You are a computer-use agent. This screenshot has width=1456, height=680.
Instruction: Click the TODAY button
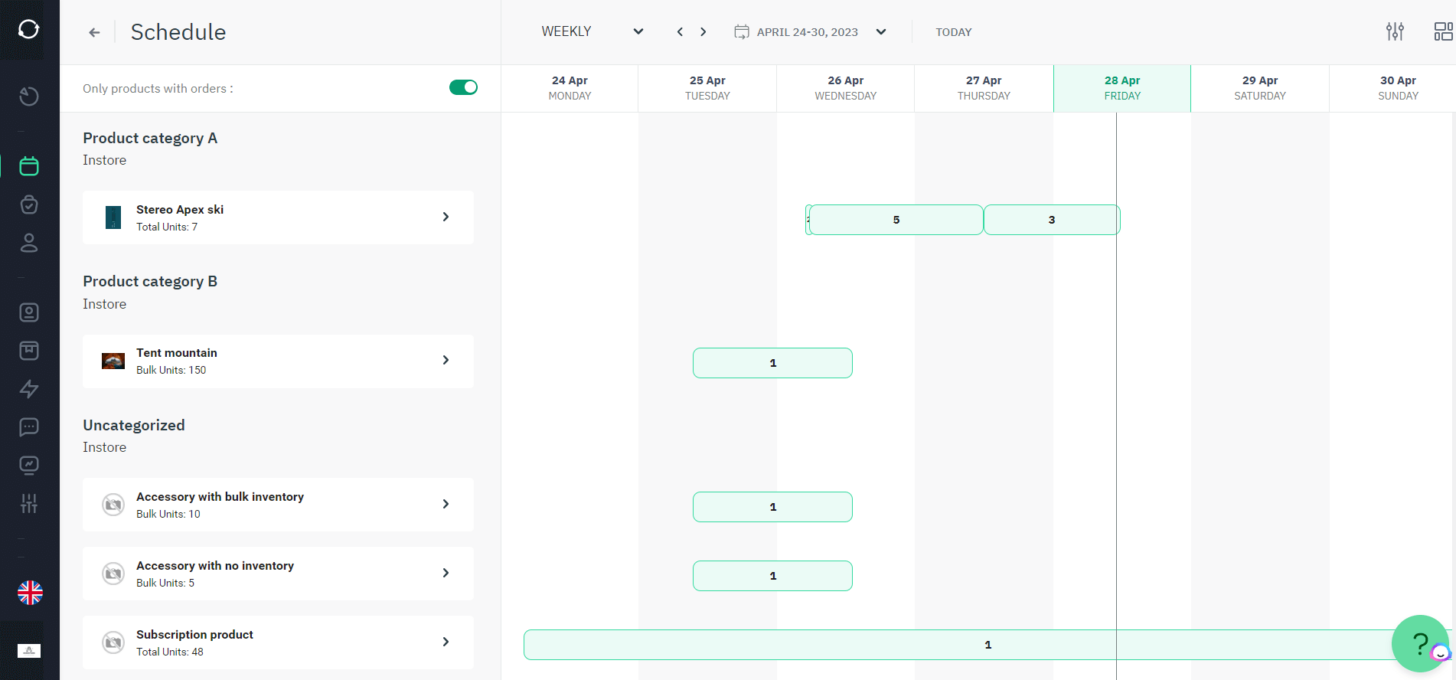coord(953,32)
